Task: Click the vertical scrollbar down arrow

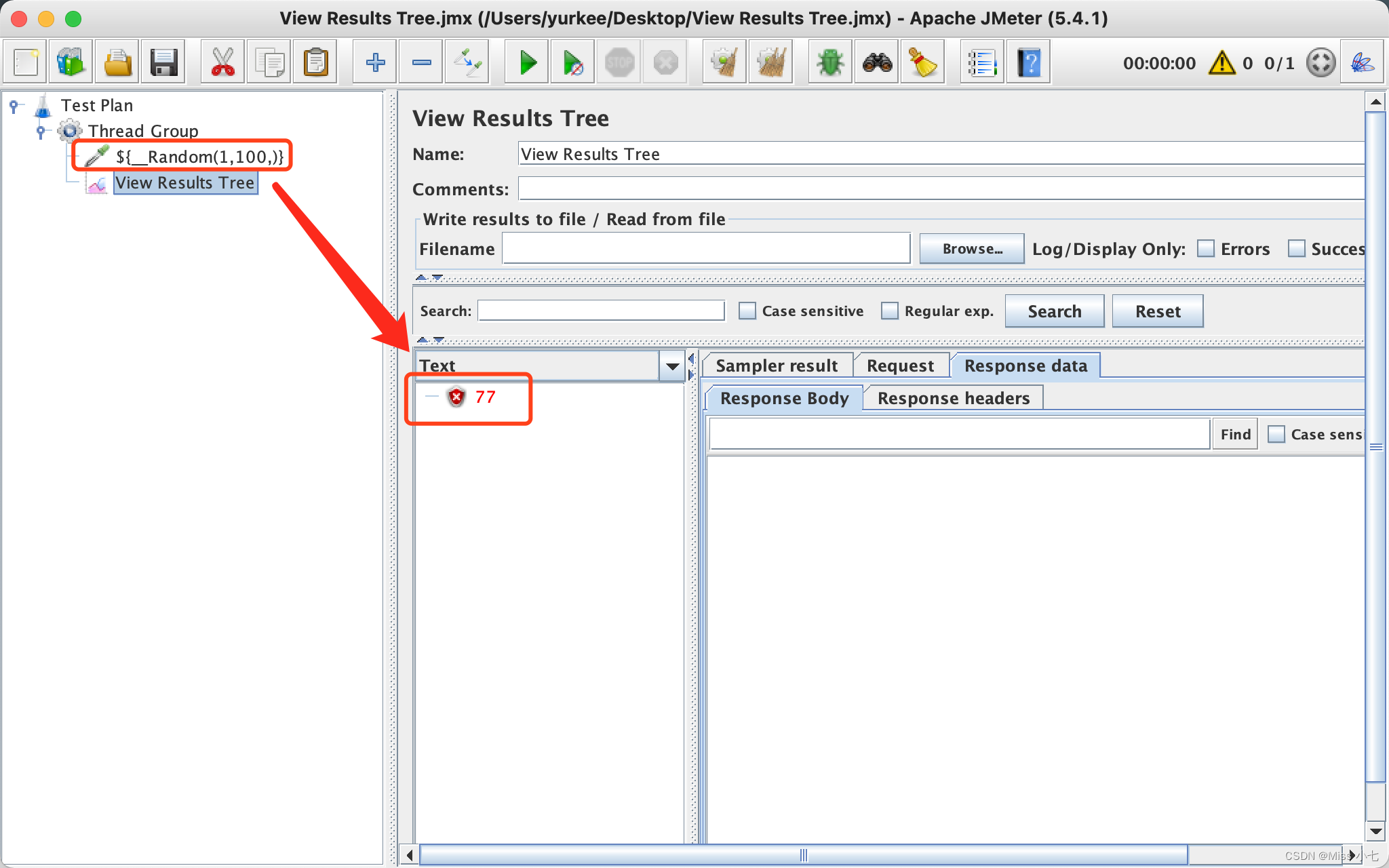Action: pyautogui.click(x=1375, y=831)
